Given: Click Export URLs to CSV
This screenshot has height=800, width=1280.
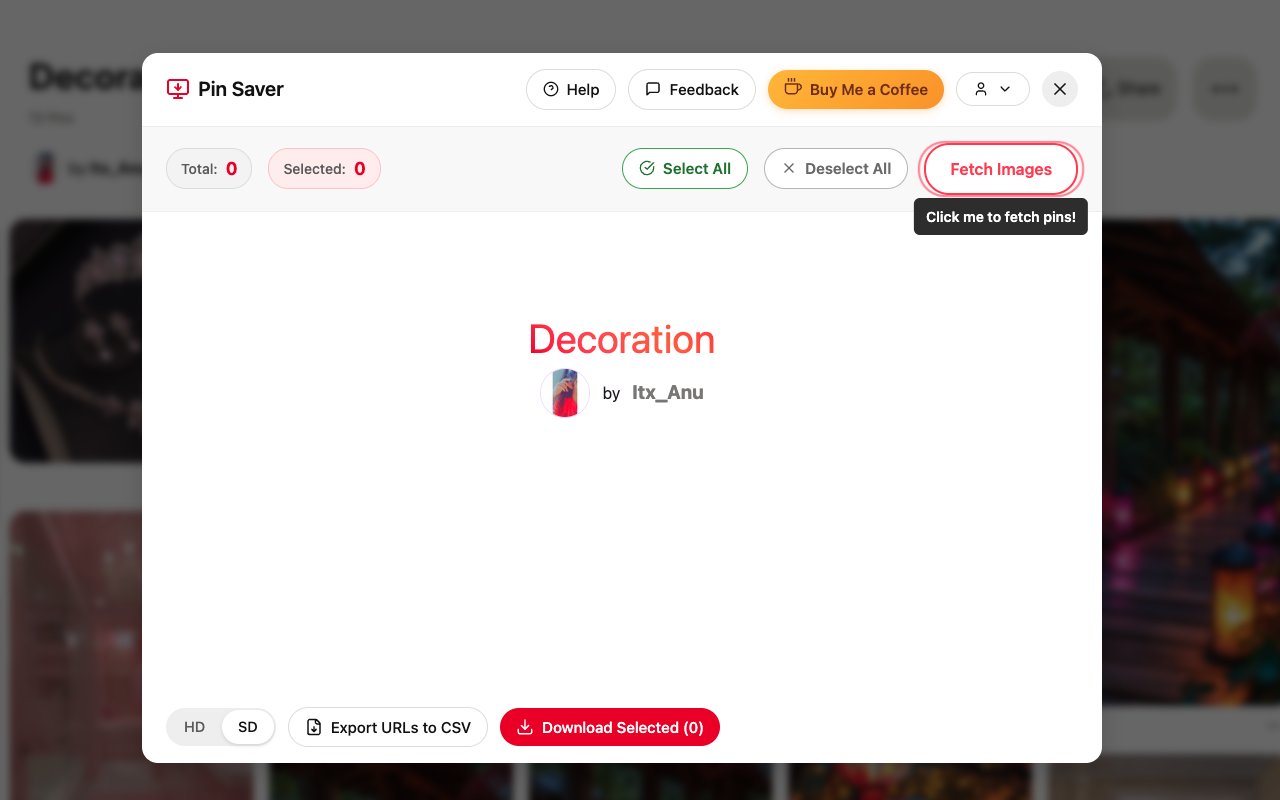Looking at the screenshot, I should tap(388, 727).
